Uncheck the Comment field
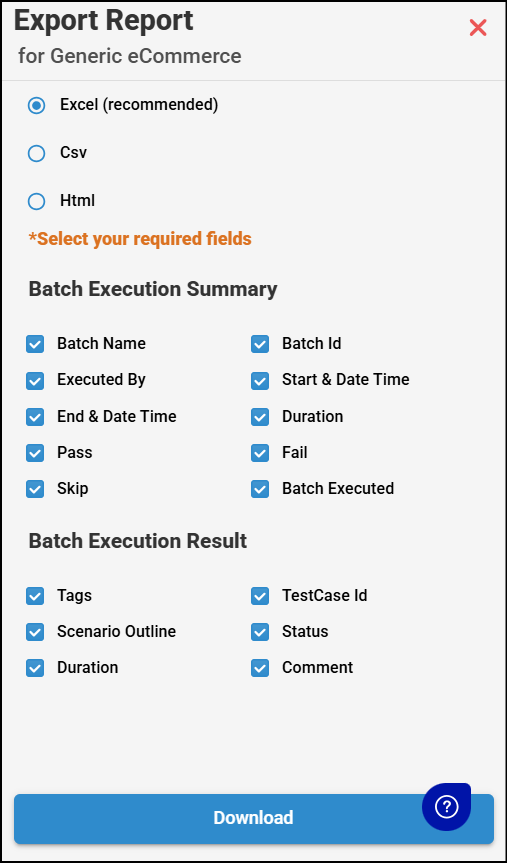This screenshot has height=863, width=507. (260, 668)
